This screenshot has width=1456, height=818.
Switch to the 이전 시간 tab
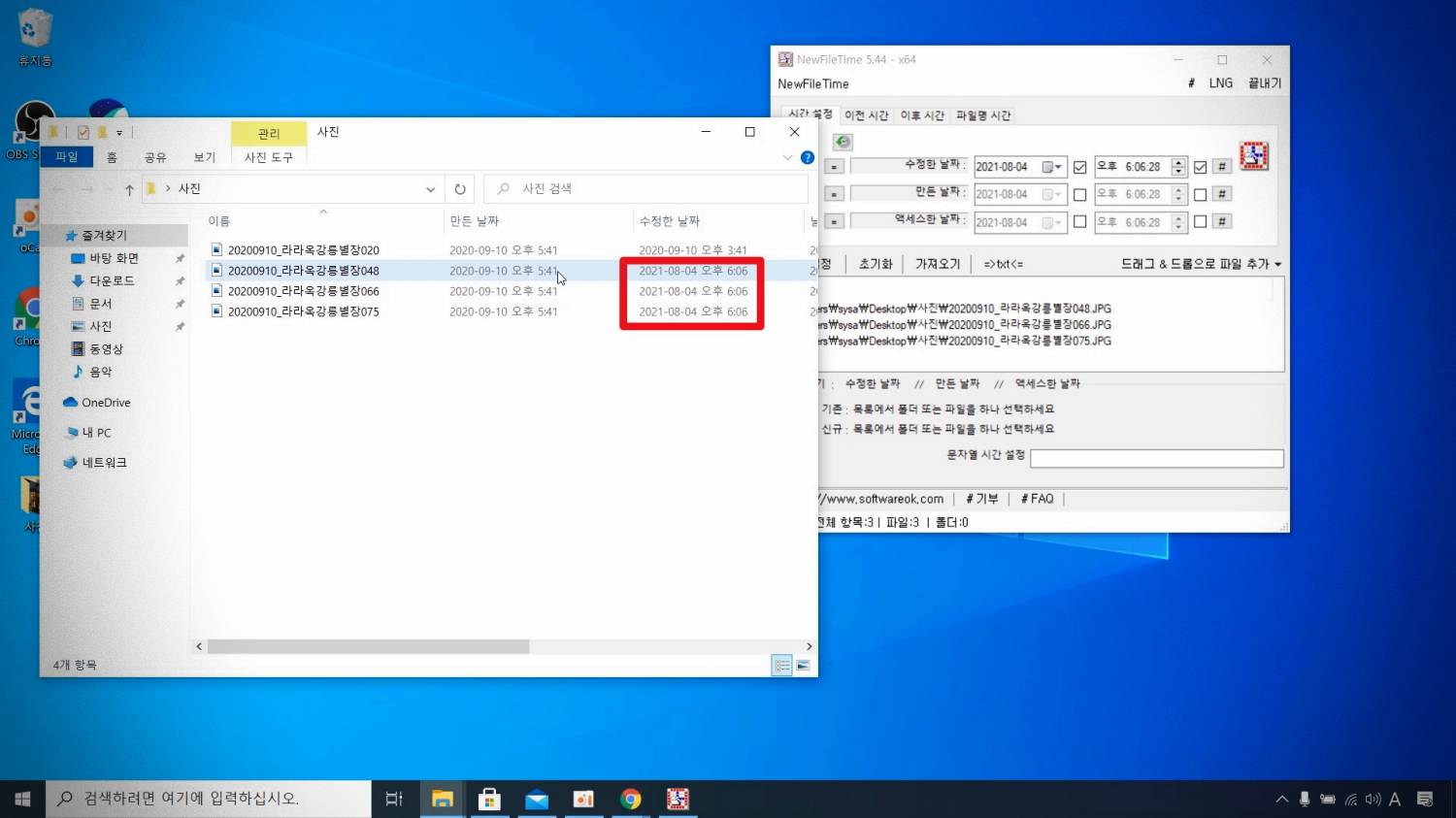(866, 115)
